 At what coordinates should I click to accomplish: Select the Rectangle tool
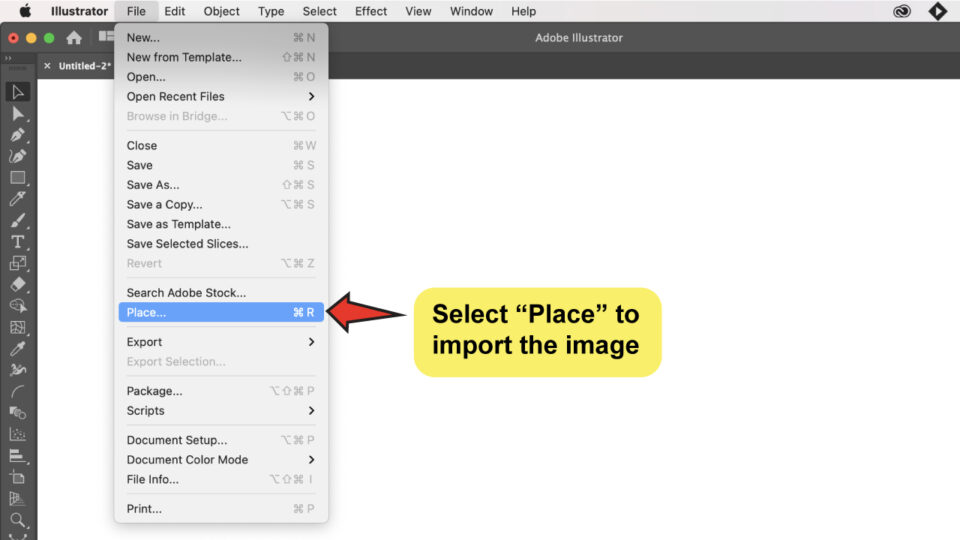point(17,178)
